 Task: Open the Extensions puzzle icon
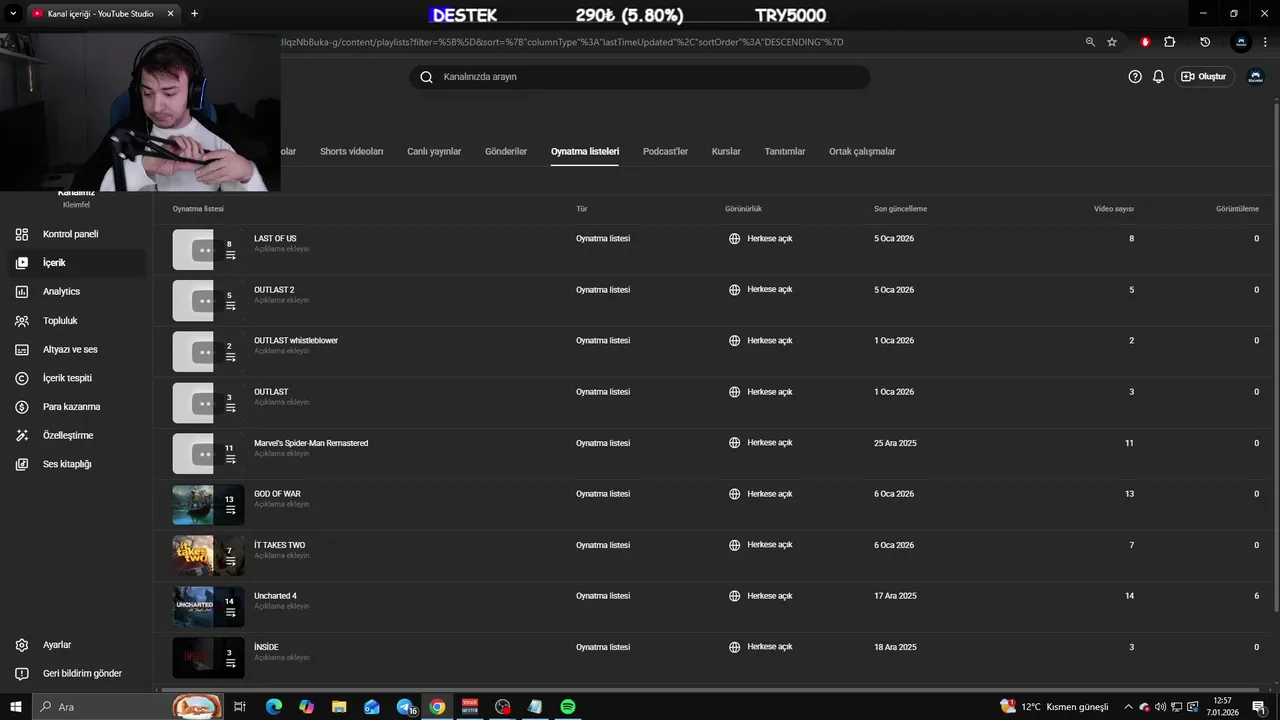pos(1169,42)
